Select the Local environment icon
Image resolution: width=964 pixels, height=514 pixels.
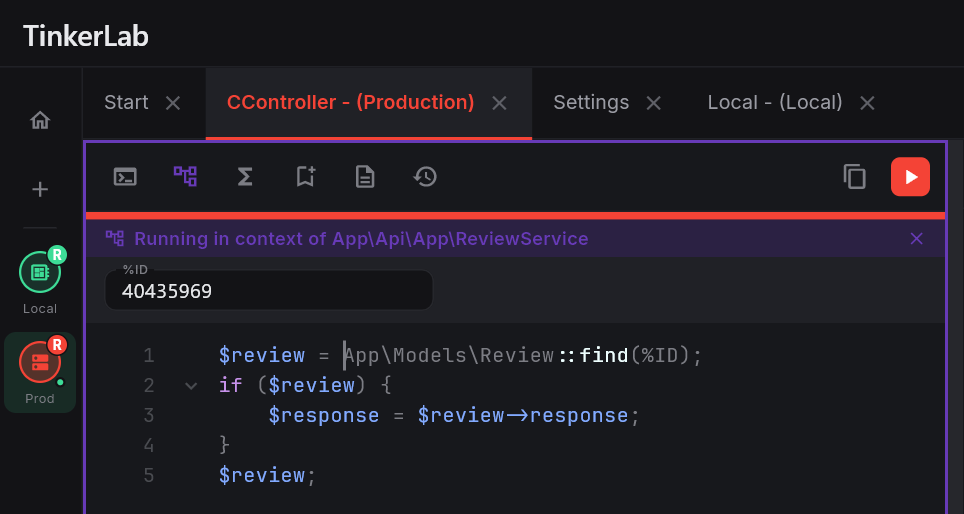pyautogui.click(x=40, y=272)
